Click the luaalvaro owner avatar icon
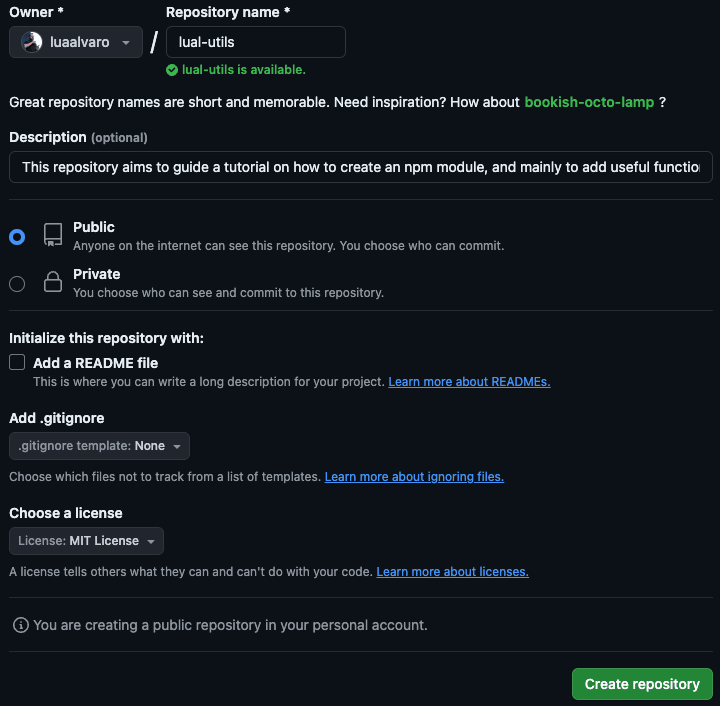 pyautogui.click(x=32, y=42)
